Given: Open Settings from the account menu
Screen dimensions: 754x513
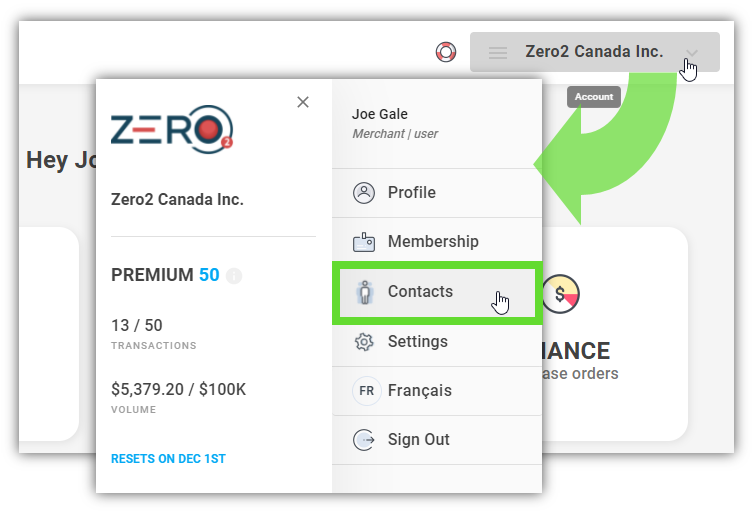Looking at the screenshot, I should coord(437,342).
